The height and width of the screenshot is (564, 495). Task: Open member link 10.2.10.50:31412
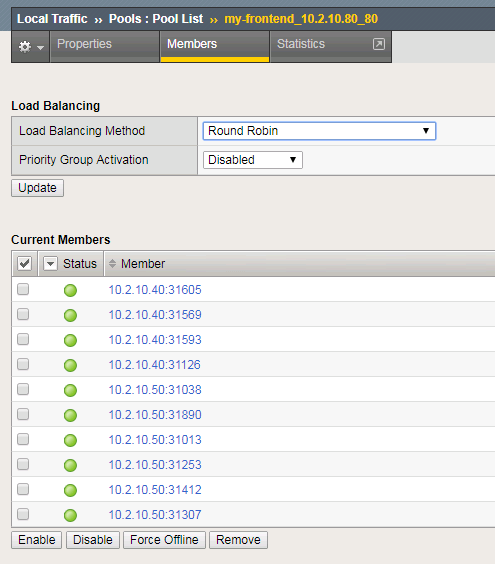pos(155,490)
